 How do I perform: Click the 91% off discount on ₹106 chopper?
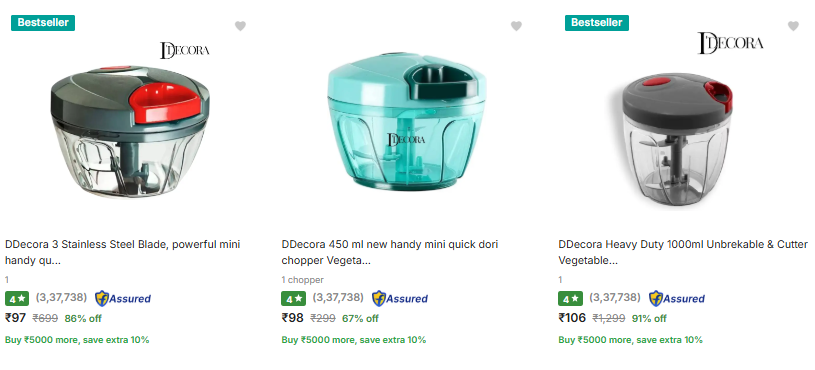pyautogui.click(x=649, y=319)
